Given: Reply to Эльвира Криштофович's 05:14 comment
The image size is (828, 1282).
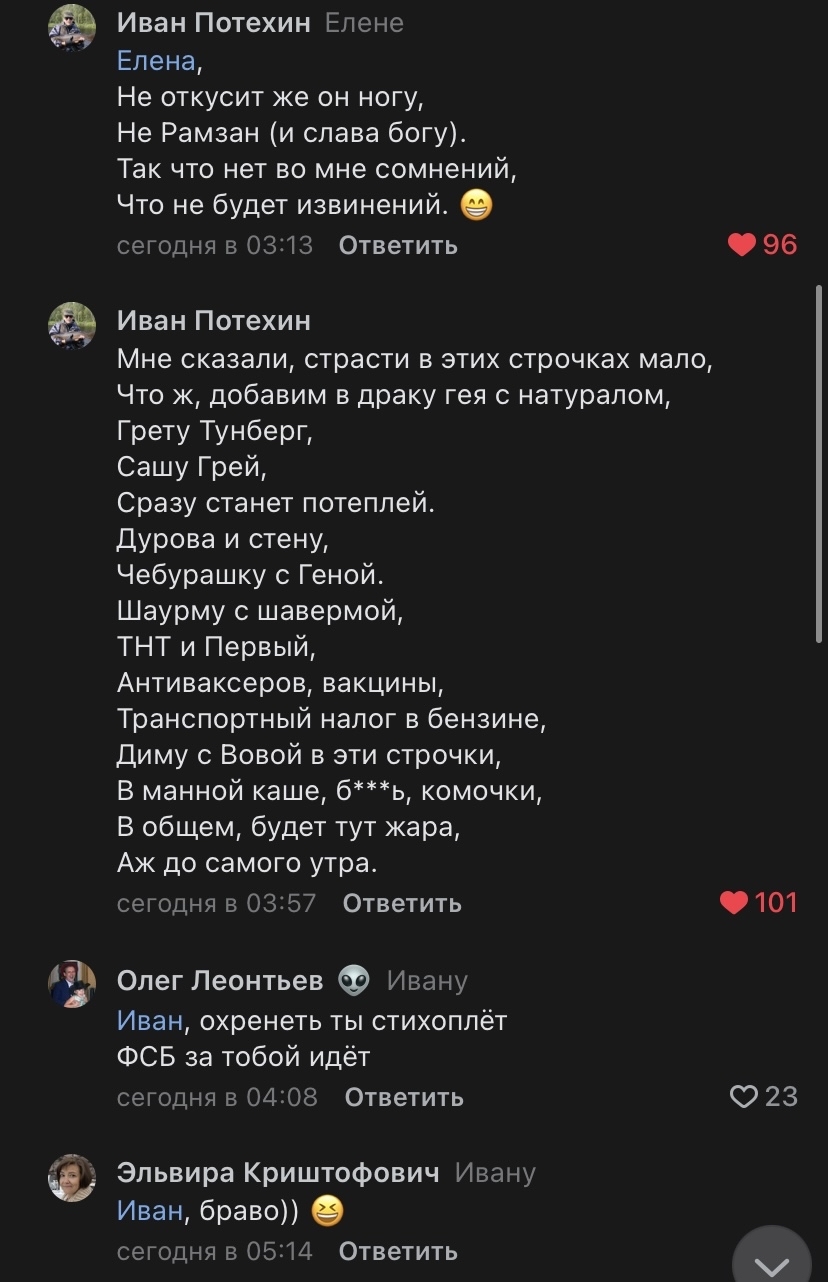Looking at the screenshot, I should tap(398, 1251).
